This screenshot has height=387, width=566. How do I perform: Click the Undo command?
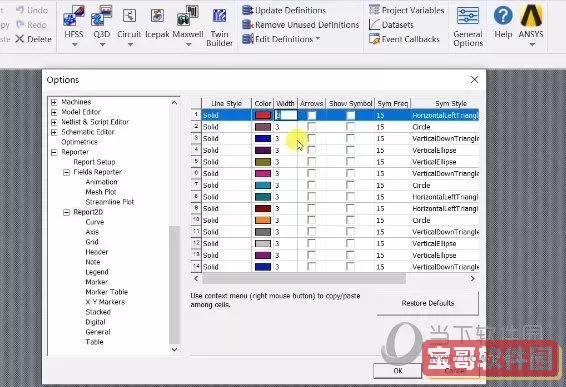32,10
